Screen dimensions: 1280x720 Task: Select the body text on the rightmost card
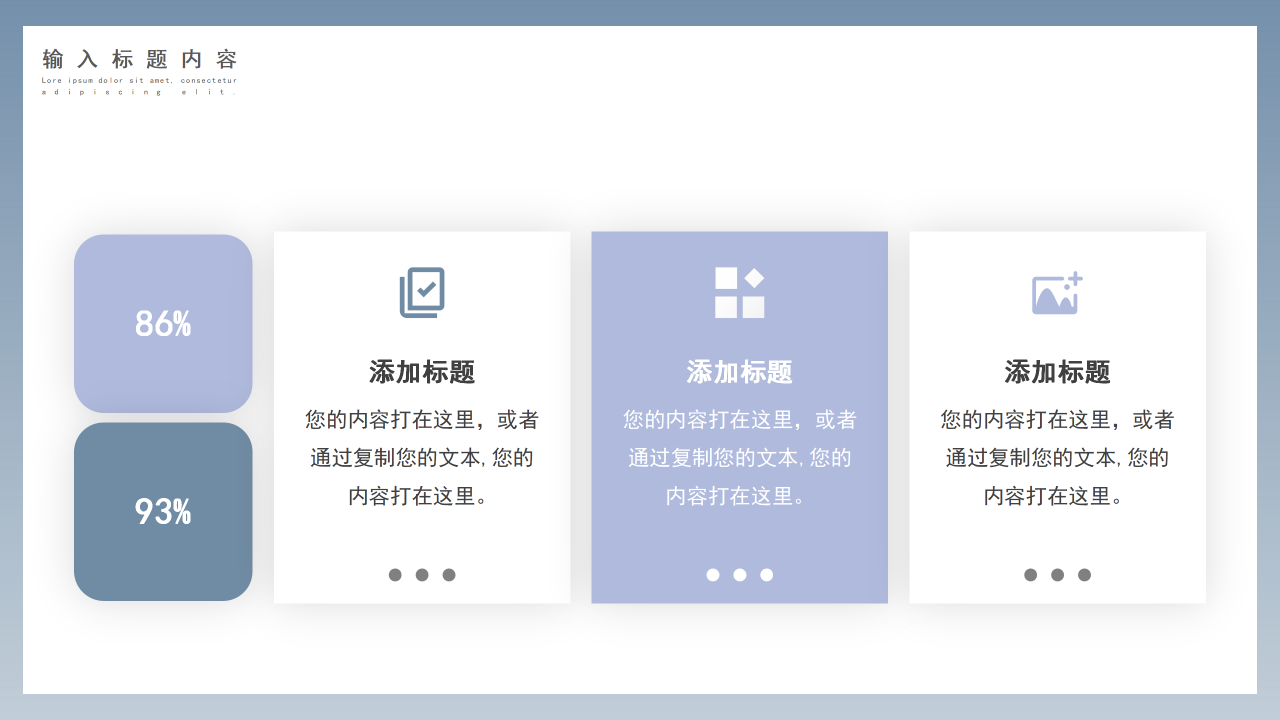[x=1057, y=457]
